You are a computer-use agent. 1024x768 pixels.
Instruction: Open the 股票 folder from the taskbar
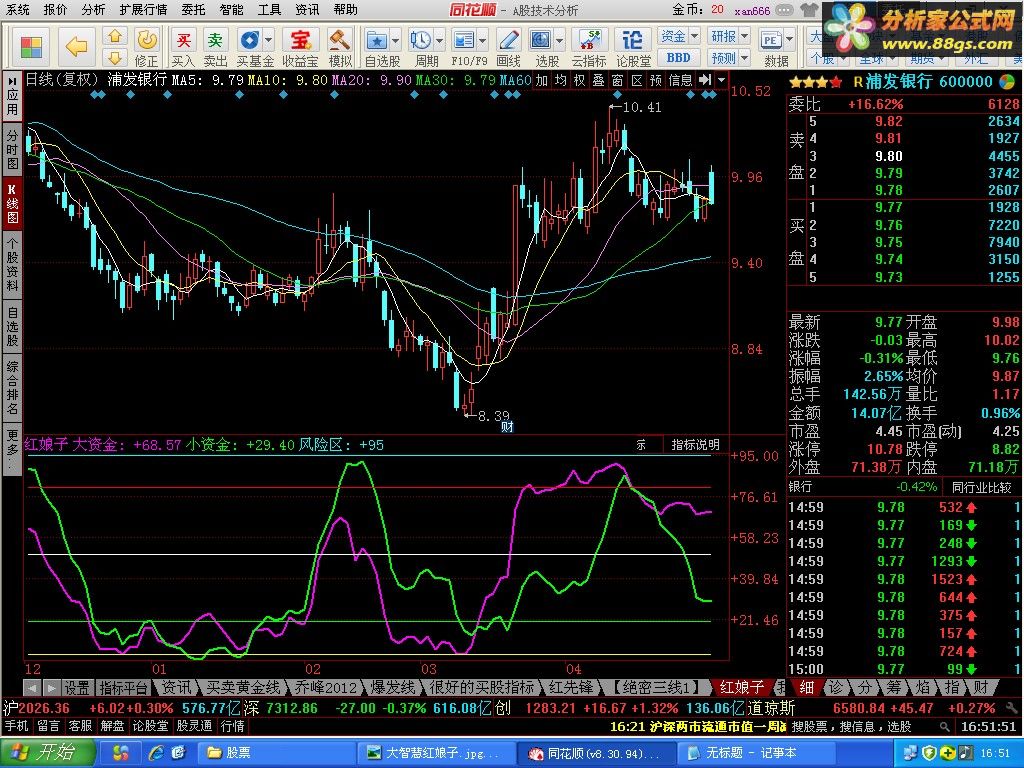pos(276,753)
